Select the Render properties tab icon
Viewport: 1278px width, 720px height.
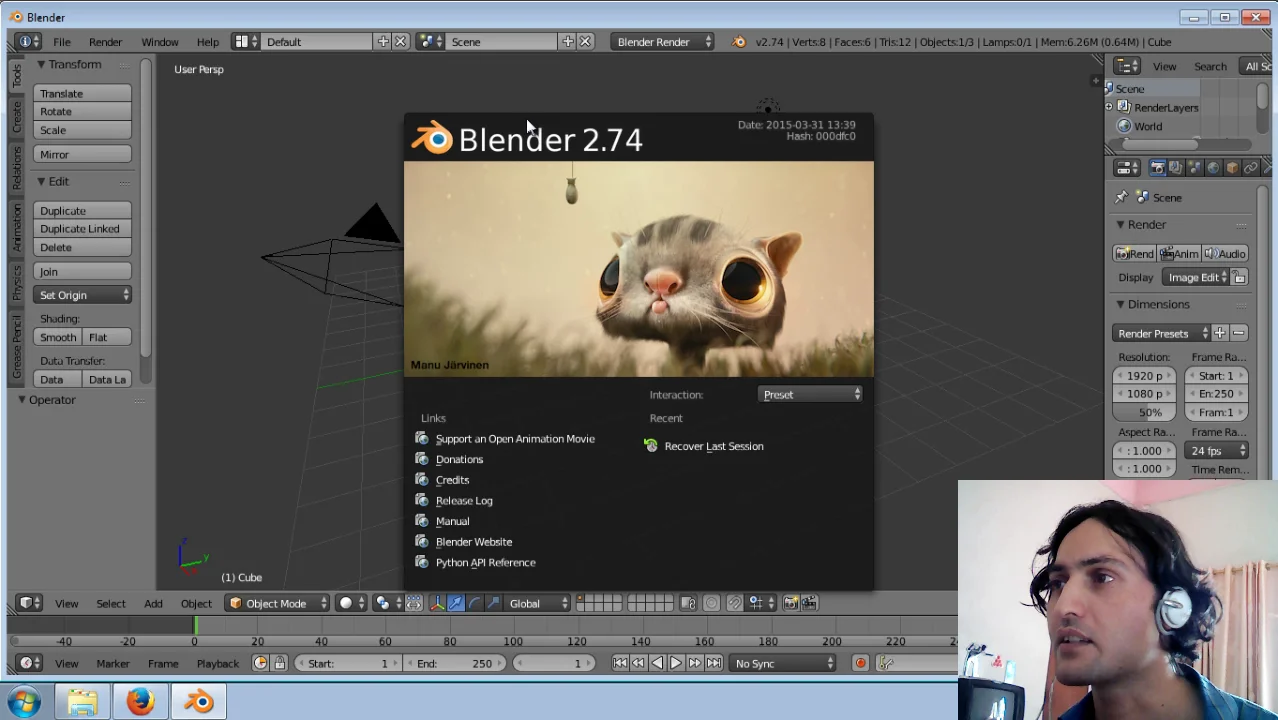pos(1158,168)
